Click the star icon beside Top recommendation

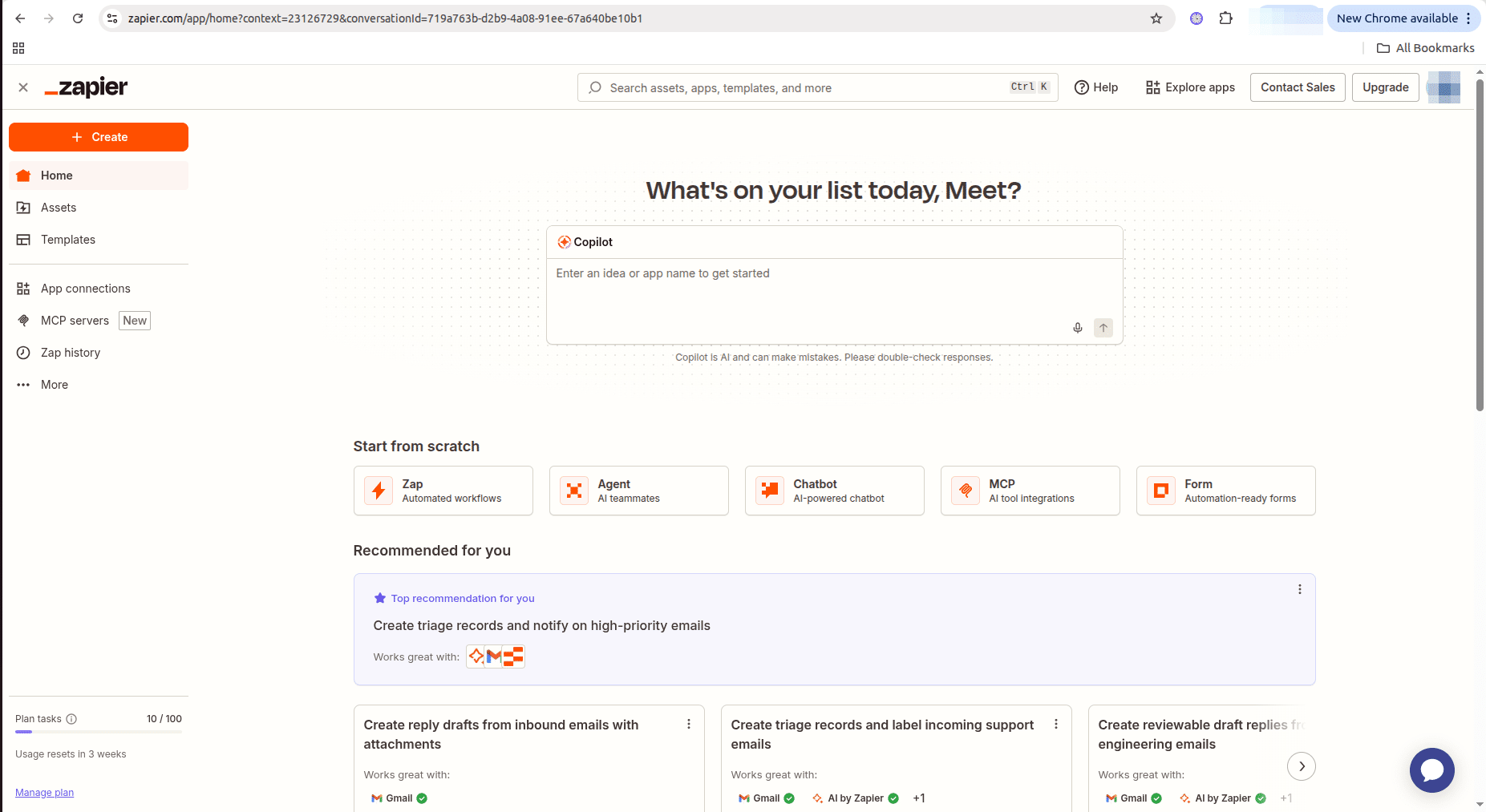pos(380,598)
